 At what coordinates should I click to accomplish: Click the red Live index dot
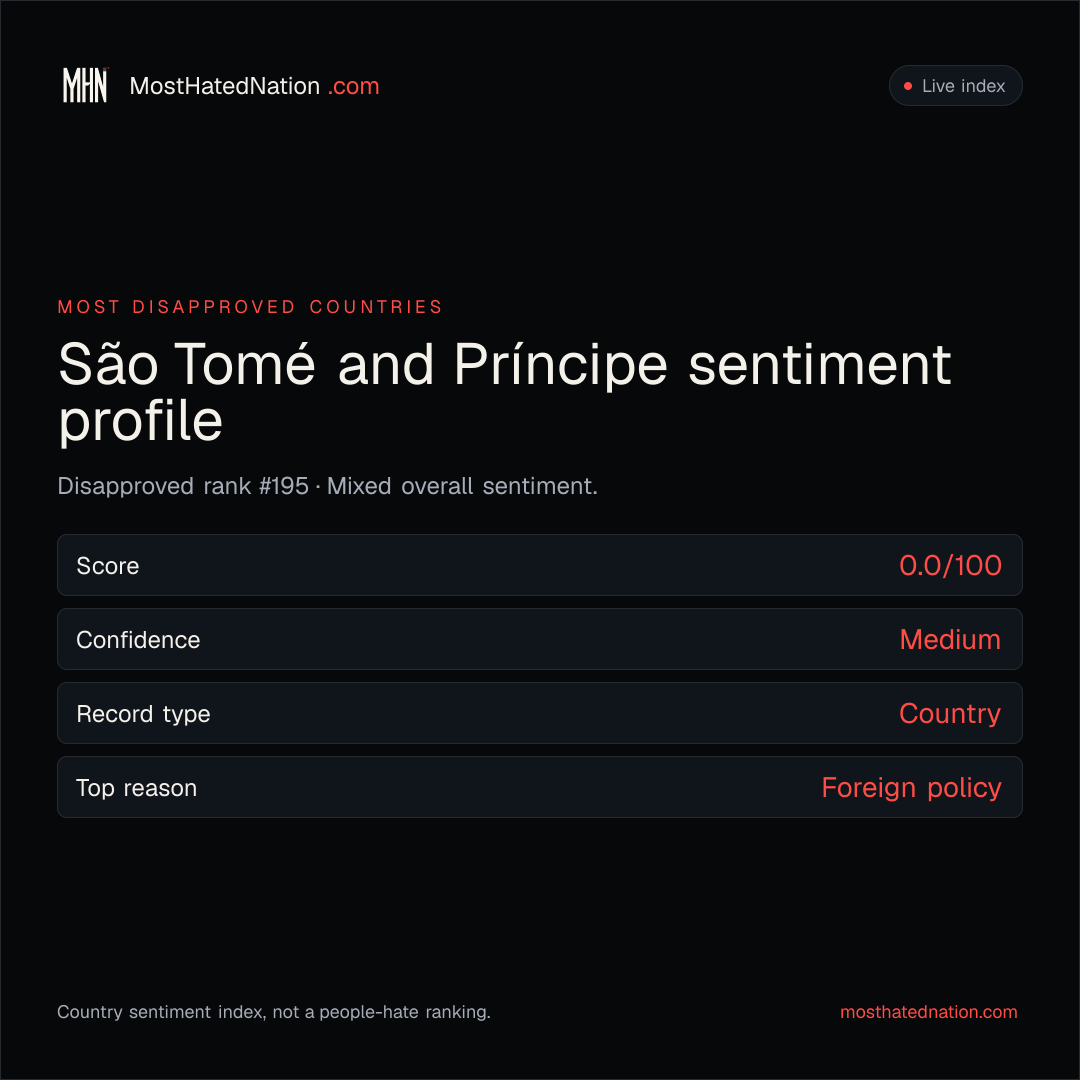pos(908,86)
